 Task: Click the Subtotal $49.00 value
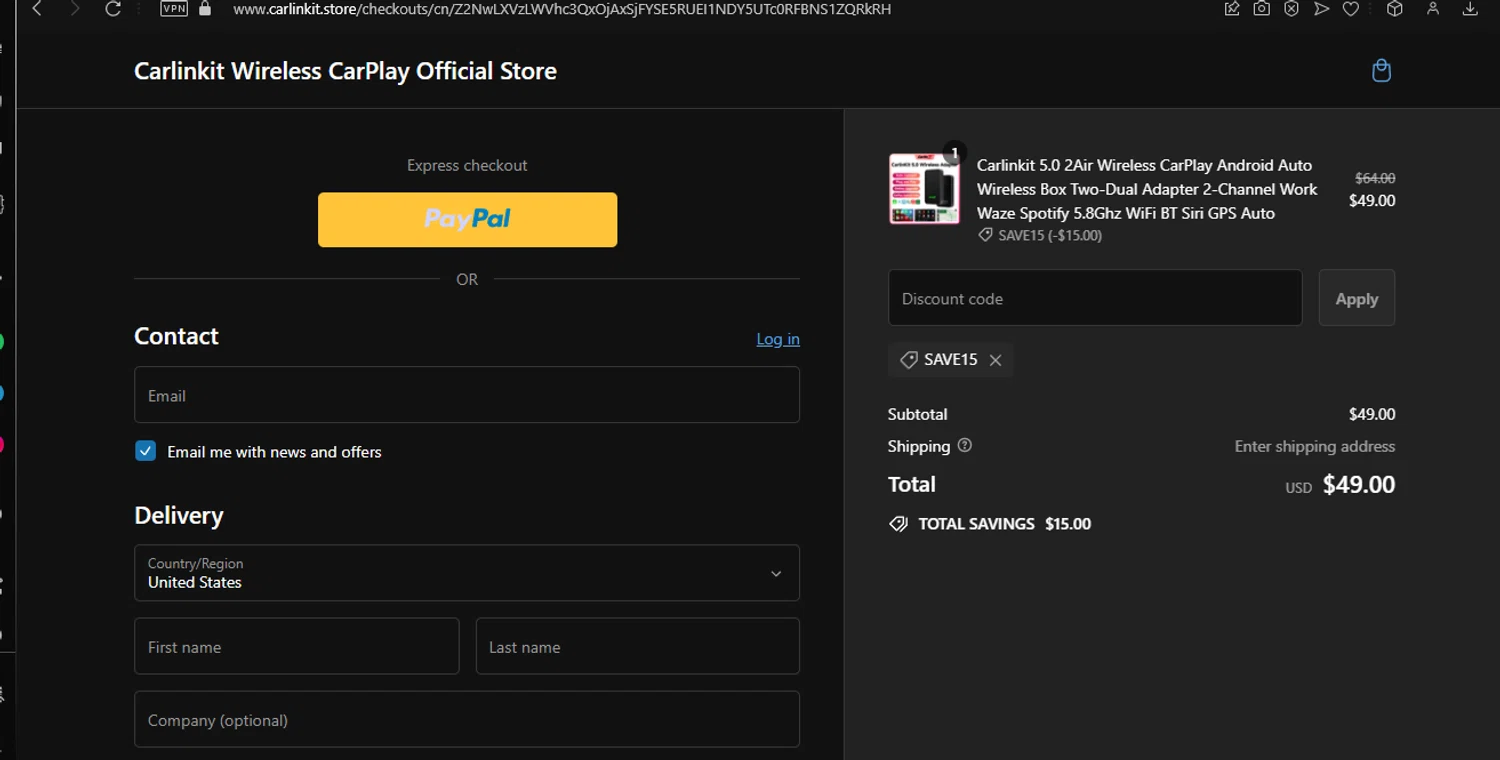click(x=1372, y=414)
